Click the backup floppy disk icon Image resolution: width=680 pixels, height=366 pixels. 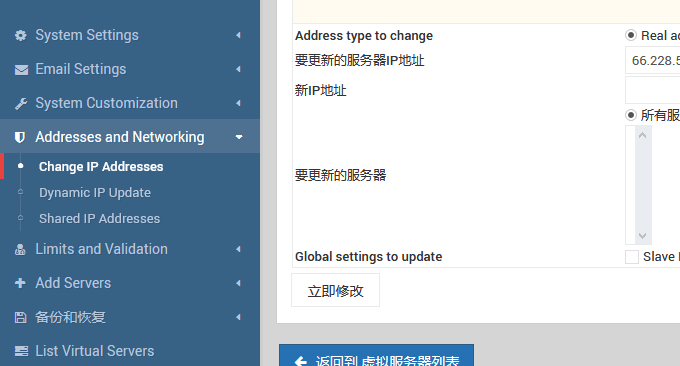20,317
